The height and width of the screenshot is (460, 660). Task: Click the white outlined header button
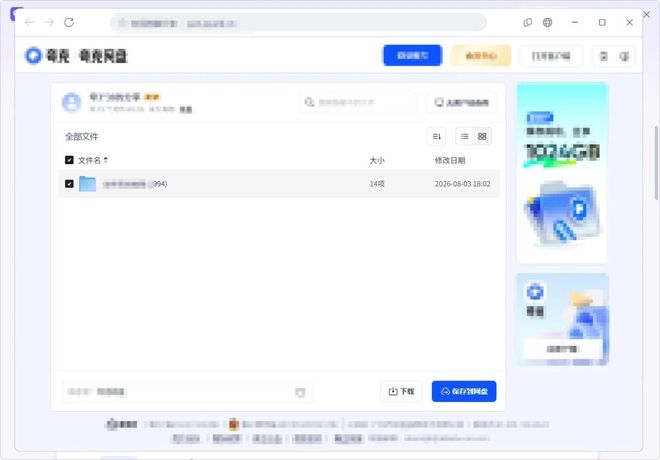pyautogui.click(x=551, y=56)
